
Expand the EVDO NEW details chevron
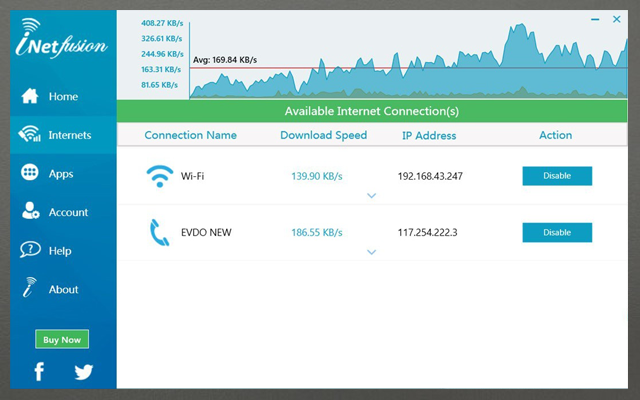pyautogui.click(x=372, y=252)
